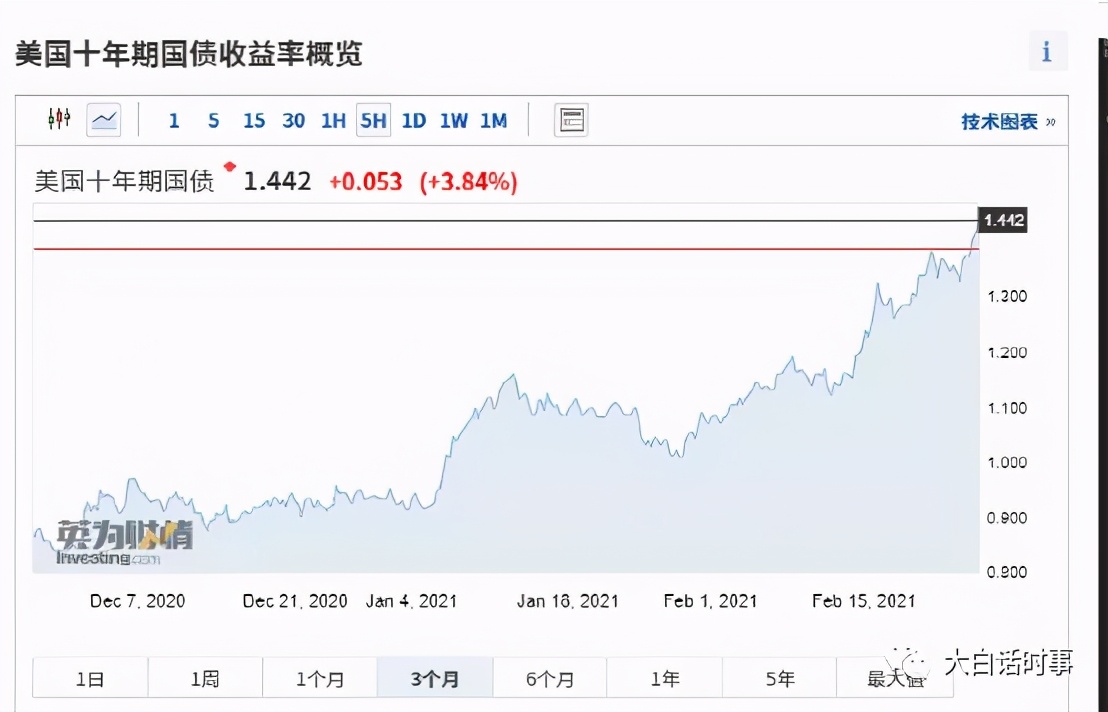
Task: Select the candlestick chart type icon
Action: tap(58, 119)
